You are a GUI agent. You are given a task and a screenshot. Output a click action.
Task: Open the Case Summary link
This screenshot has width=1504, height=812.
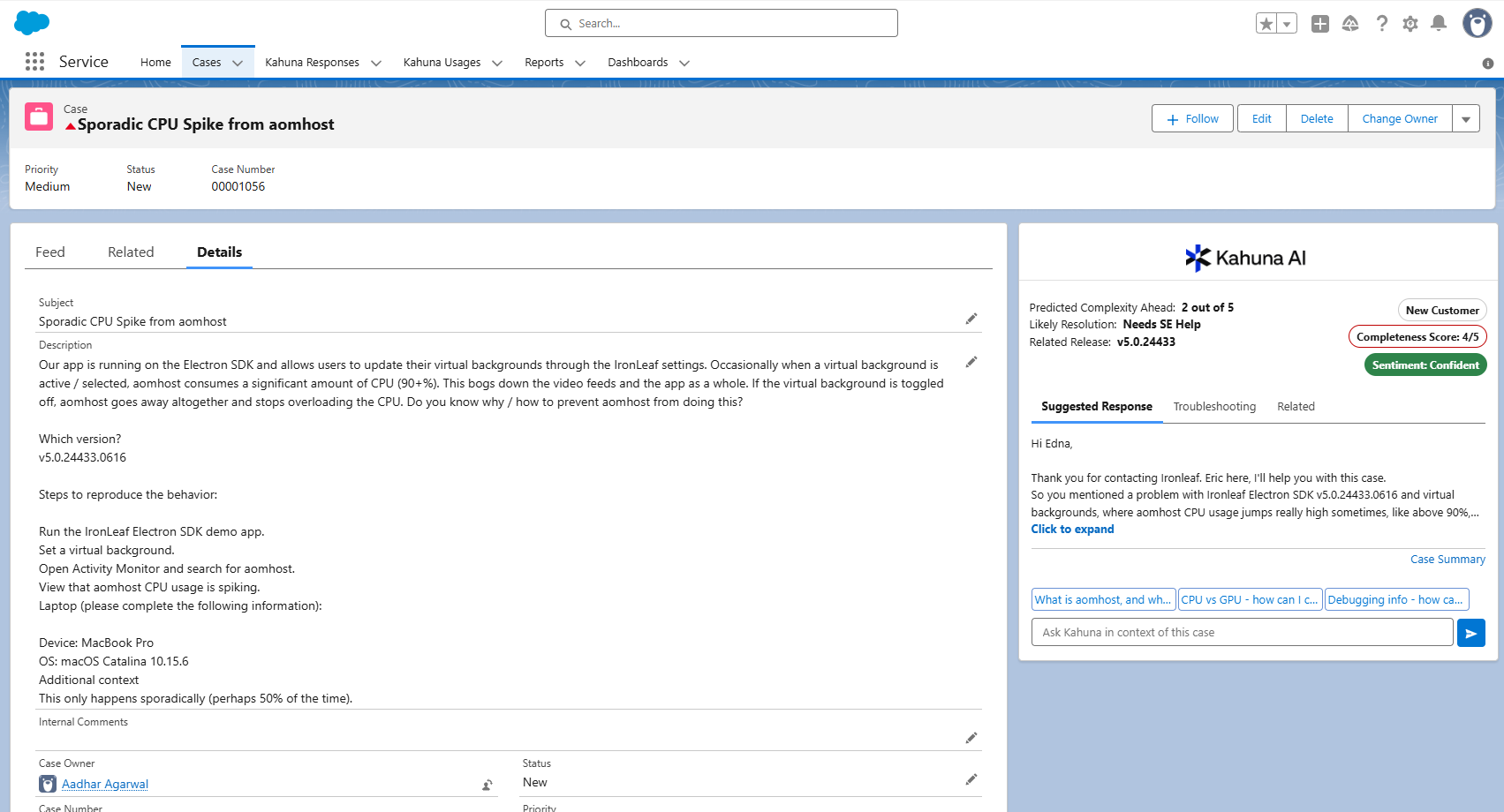click(1447, 559)
